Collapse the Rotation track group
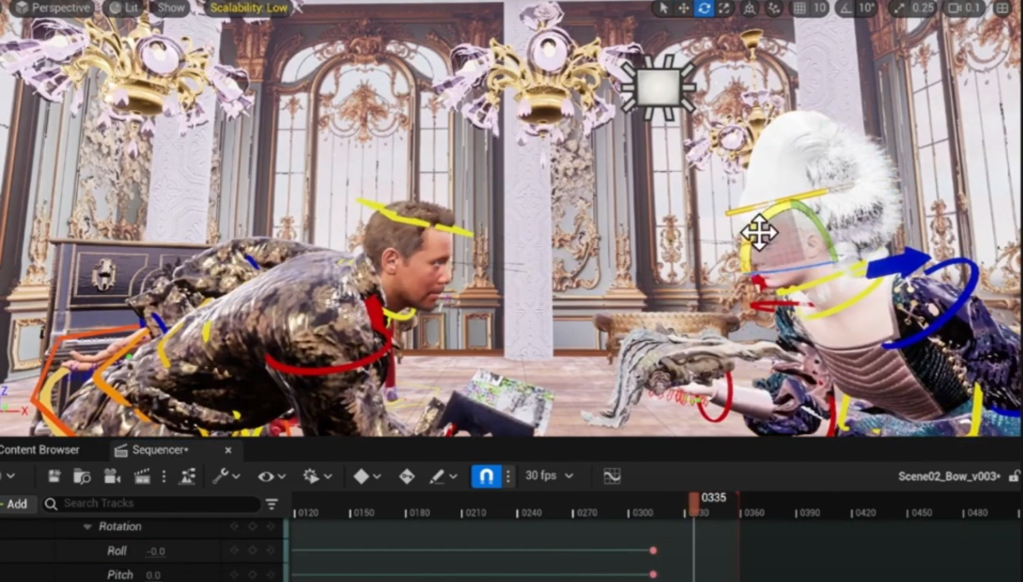1023x582 pixels. (87, 526)
